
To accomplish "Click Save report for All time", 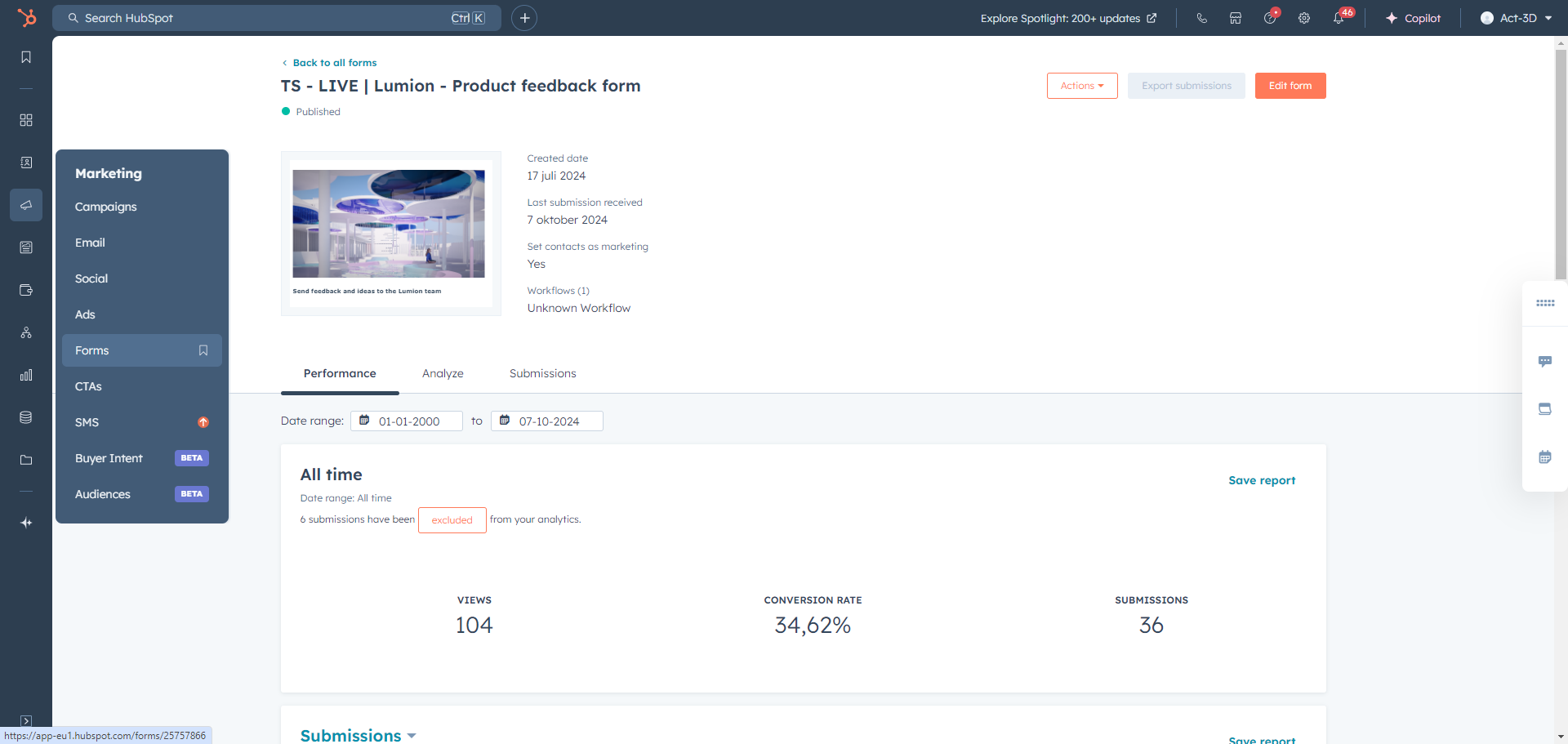I will pyautogui.click(x=1262, y=480).
